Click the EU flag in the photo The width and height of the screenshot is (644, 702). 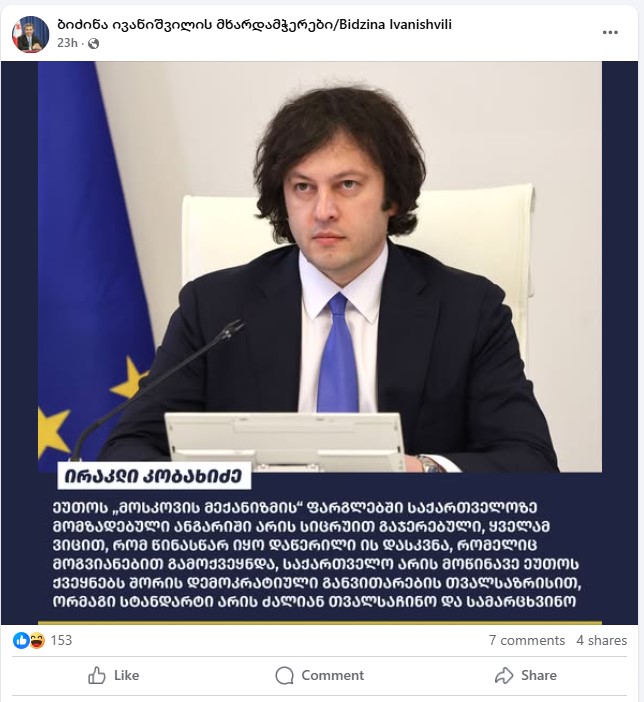[x=91, y=264]
